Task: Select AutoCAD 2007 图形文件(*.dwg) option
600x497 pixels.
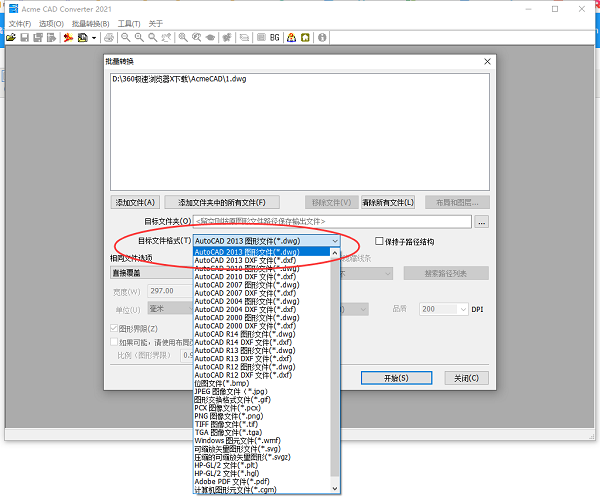Action: [x=262, y=285]
